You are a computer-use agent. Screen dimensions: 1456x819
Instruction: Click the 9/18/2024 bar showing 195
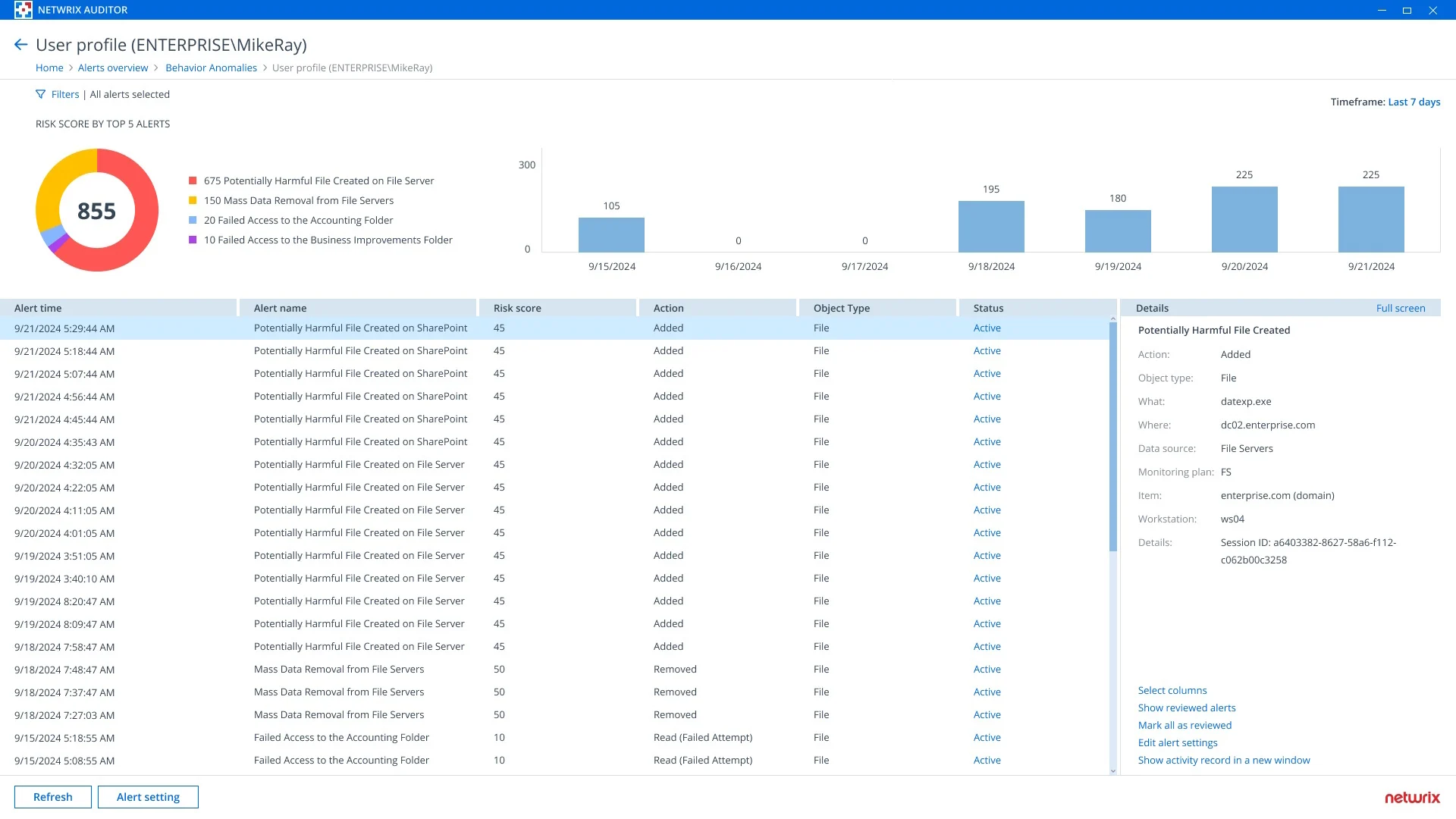coord(991,227)
